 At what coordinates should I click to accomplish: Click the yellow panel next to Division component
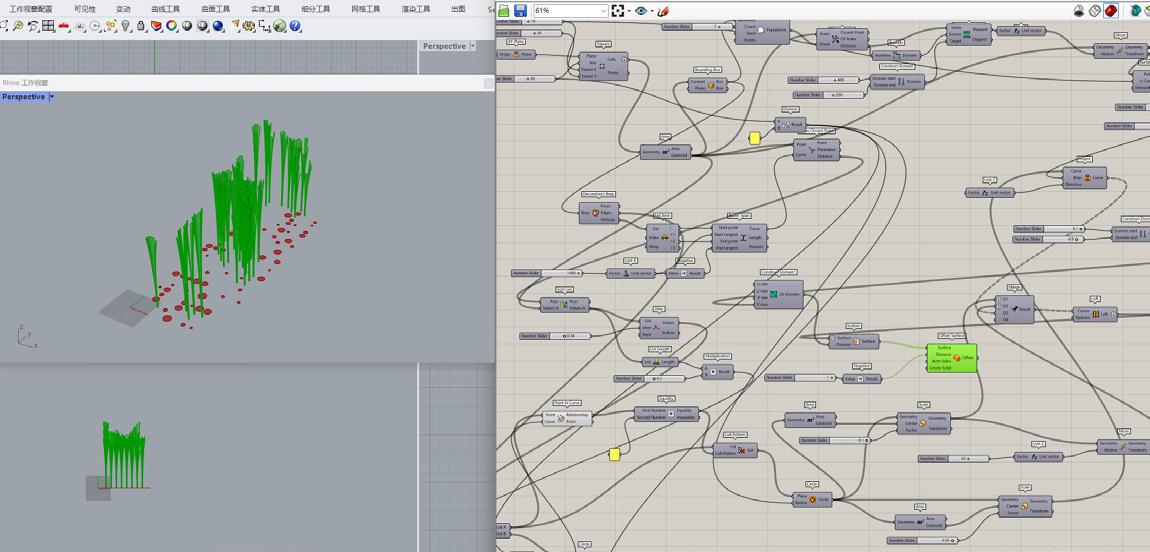[x=755, y=138]
